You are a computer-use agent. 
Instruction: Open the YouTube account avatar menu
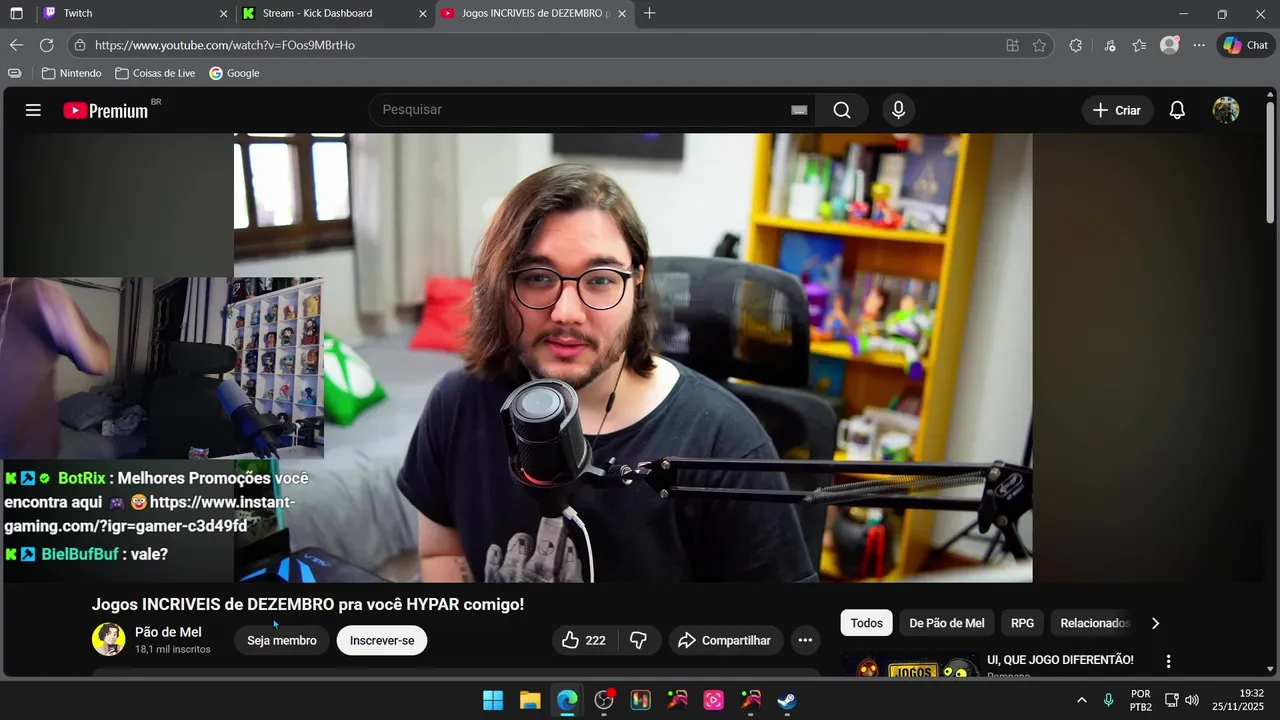pos(1226,110)
